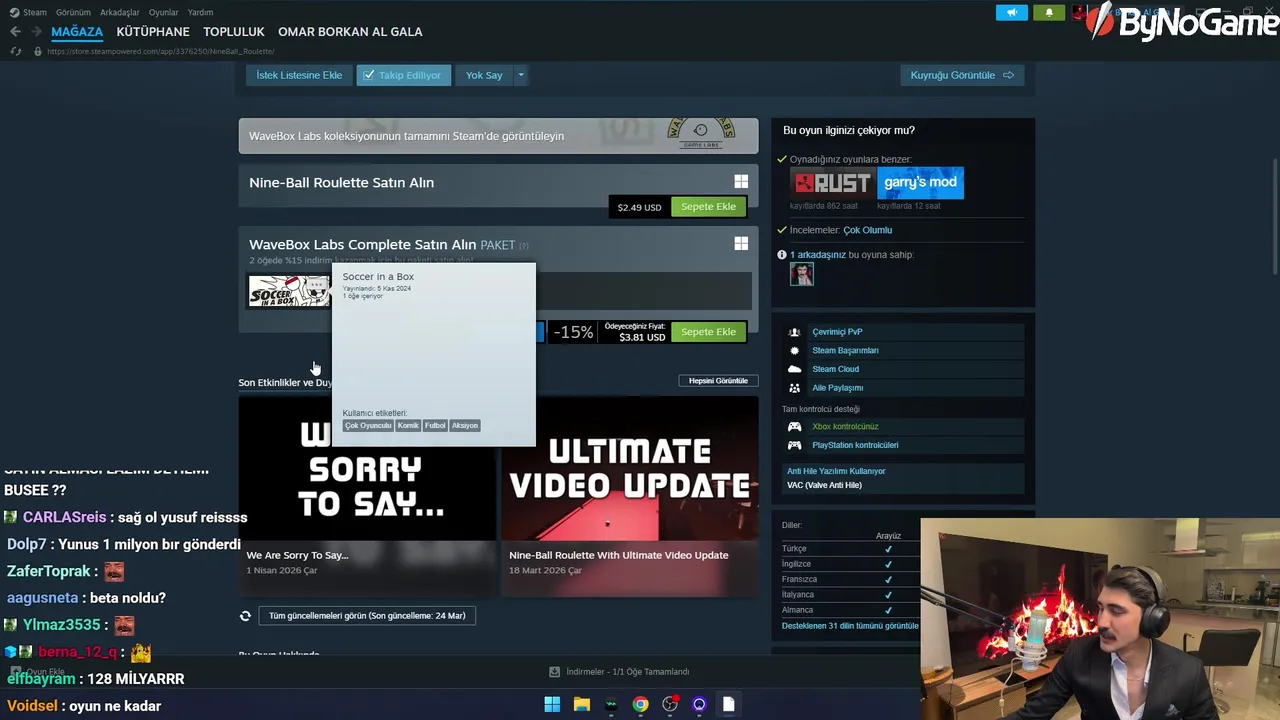The height and width of the screenshot is (720, 1280).
Task: Open File Explorer from the taskbar
Action: [x=581, y=705]
